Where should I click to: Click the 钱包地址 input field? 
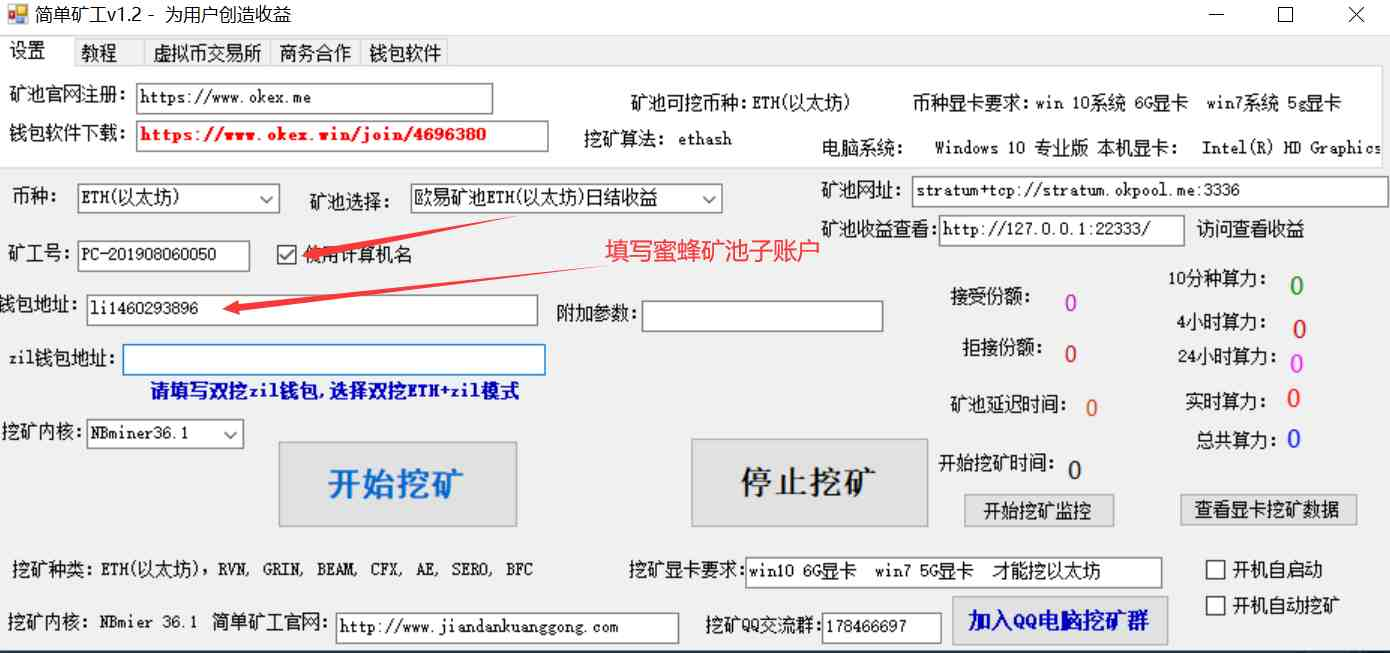point(312,309)
